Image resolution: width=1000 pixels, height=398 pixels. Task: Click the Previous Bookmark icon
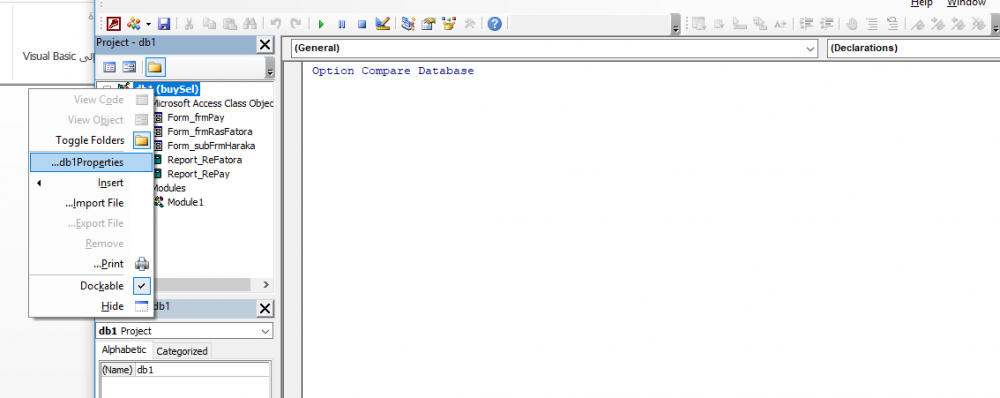click(958, 24)
